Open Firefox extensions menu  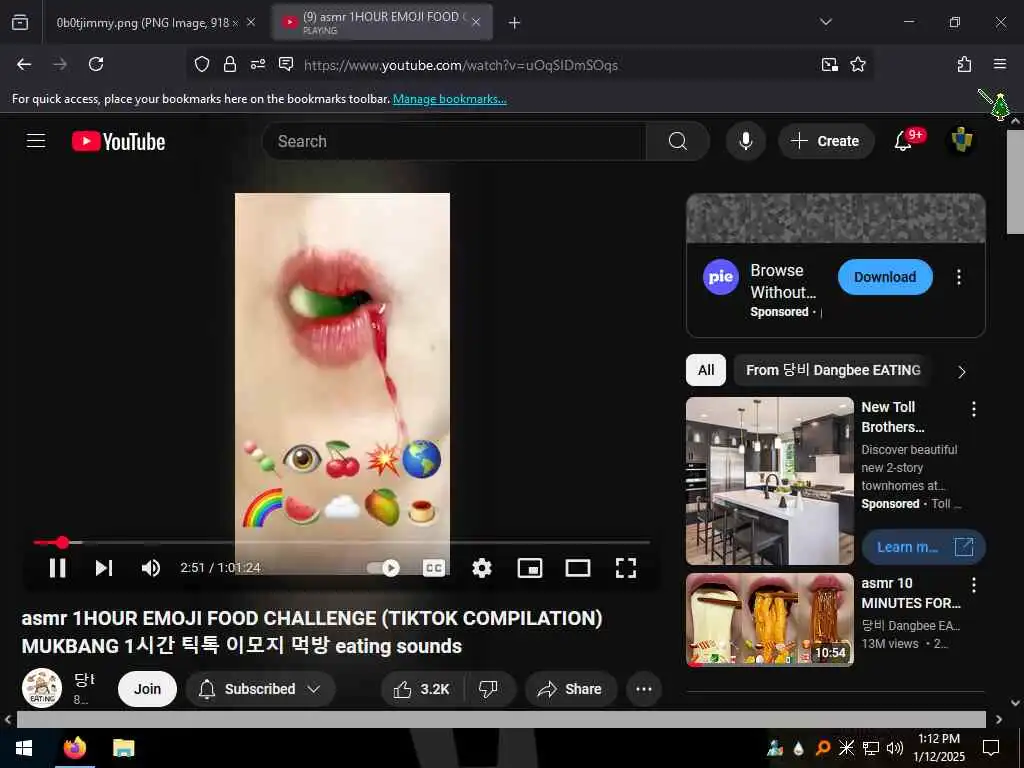tap(965, 64)
